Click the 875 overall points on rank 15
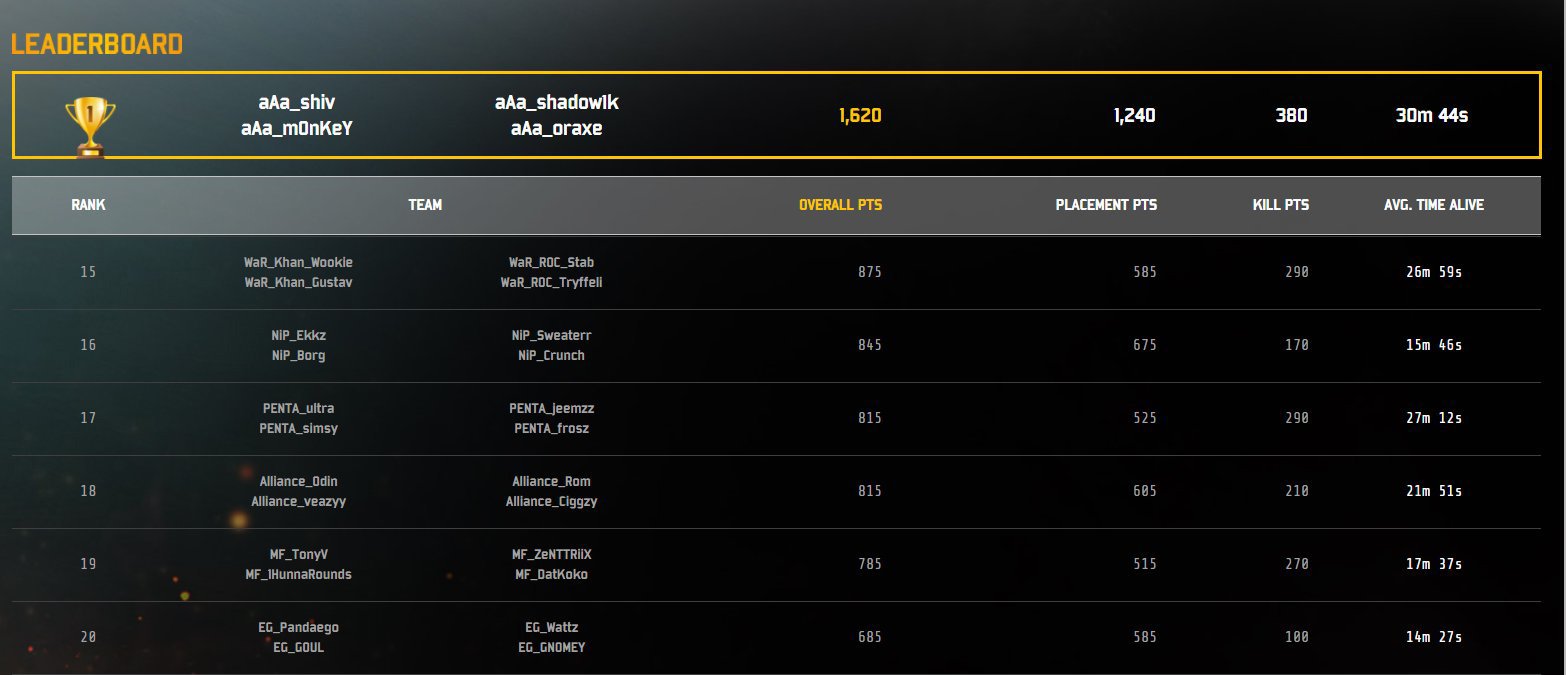The height and width of the screenshot is (675, 1566). (x=870, y=272)
